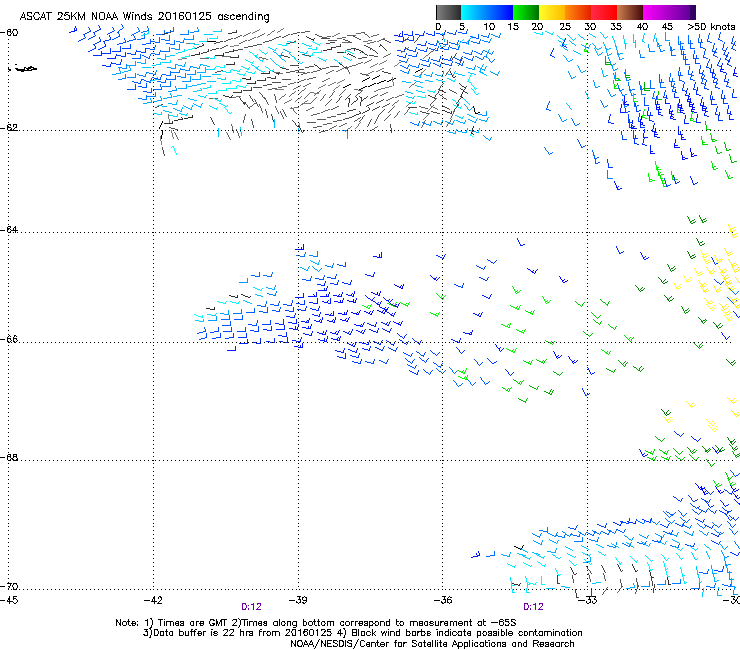Choose the brown 35-40 knots legend segment

(630, 12)
